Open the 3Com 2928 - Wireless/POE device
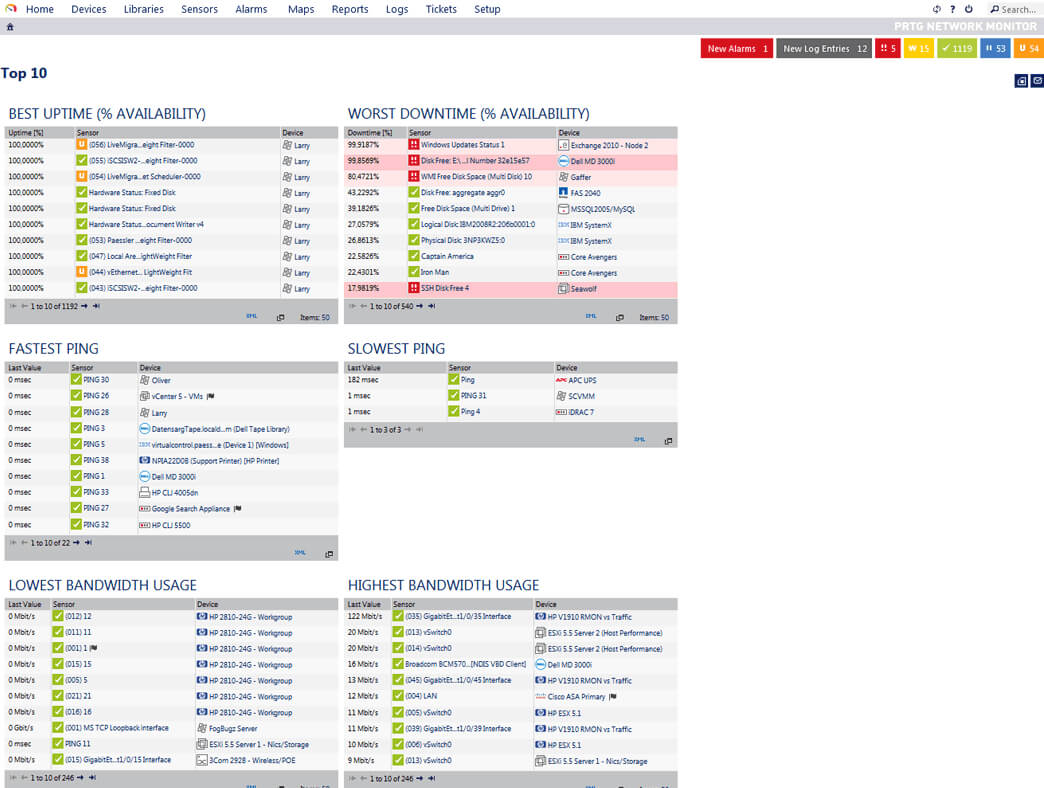The height and width of the screenshot is (788, 1044). point(252,760)
